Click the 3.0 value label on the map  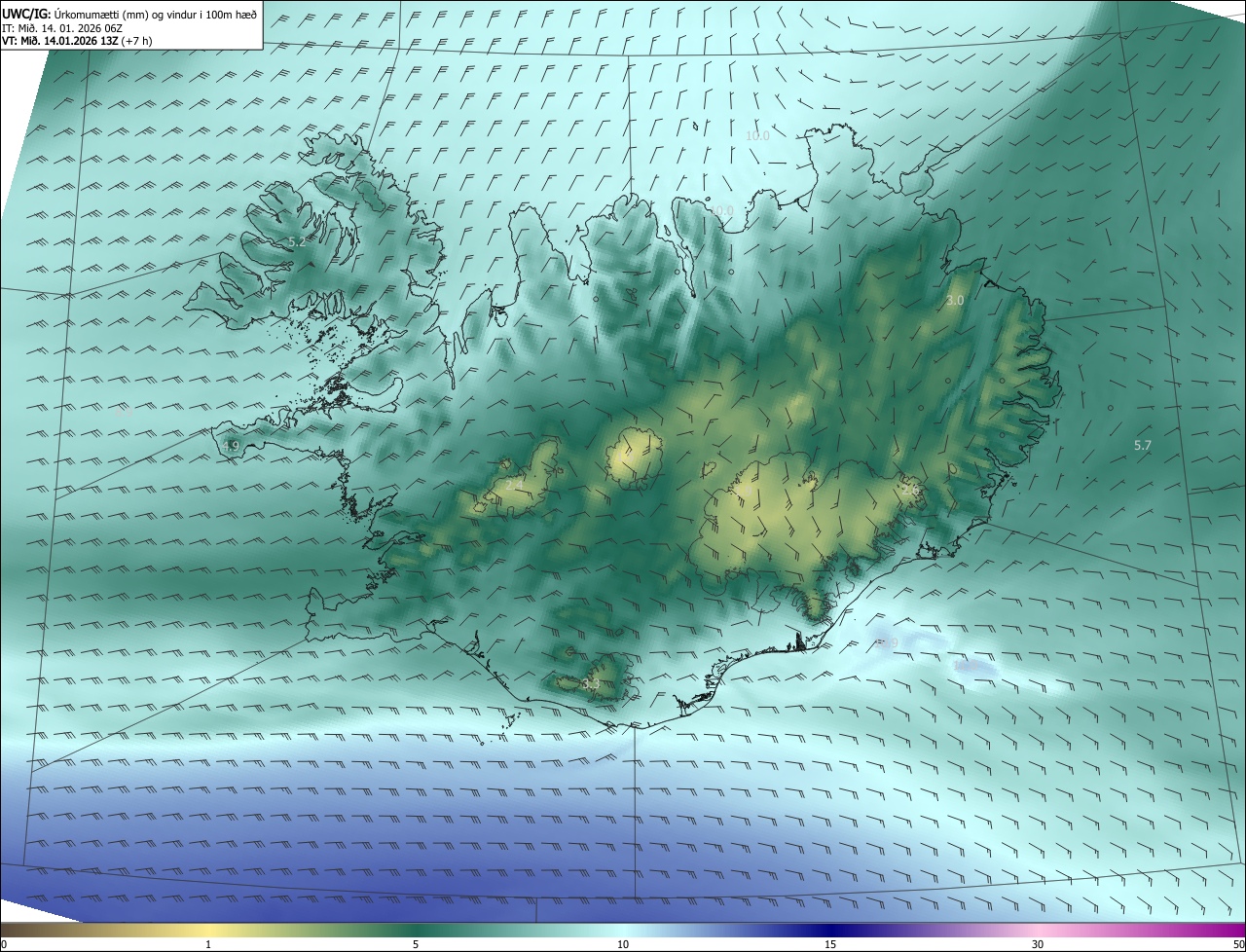coord(955,301)
